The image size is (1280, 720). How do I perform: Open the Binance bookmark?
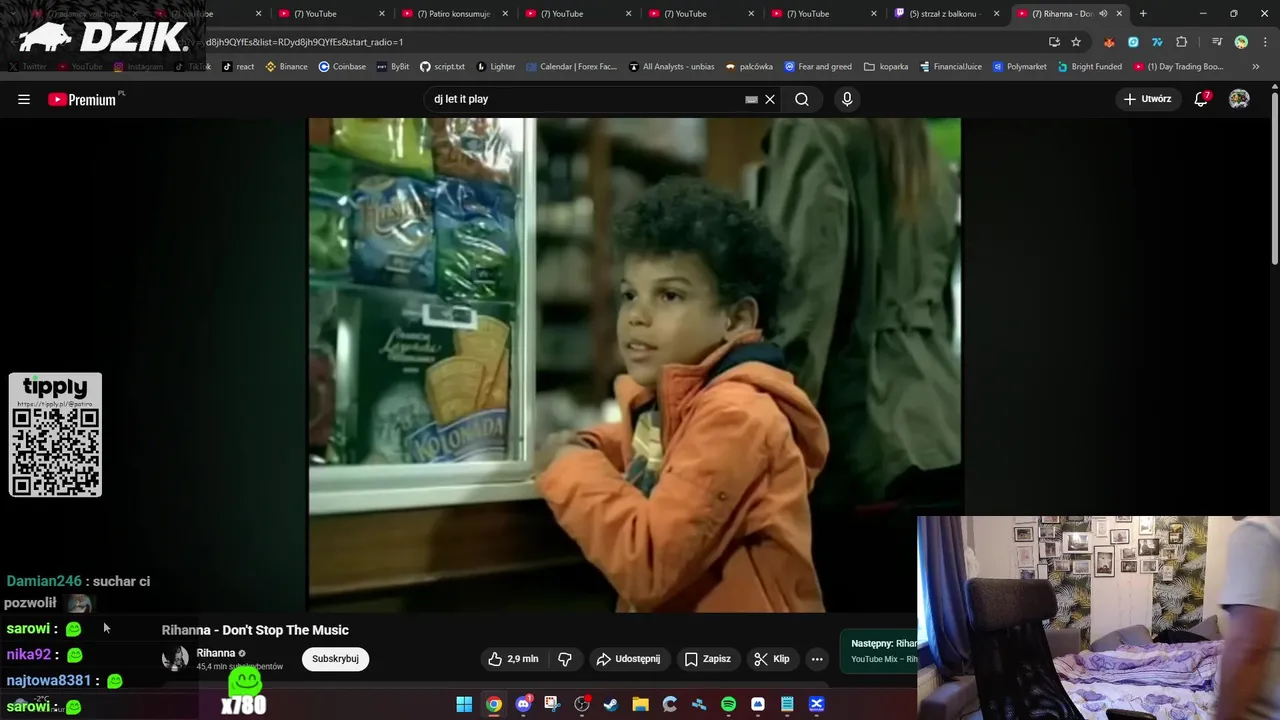tap(286, 67)
